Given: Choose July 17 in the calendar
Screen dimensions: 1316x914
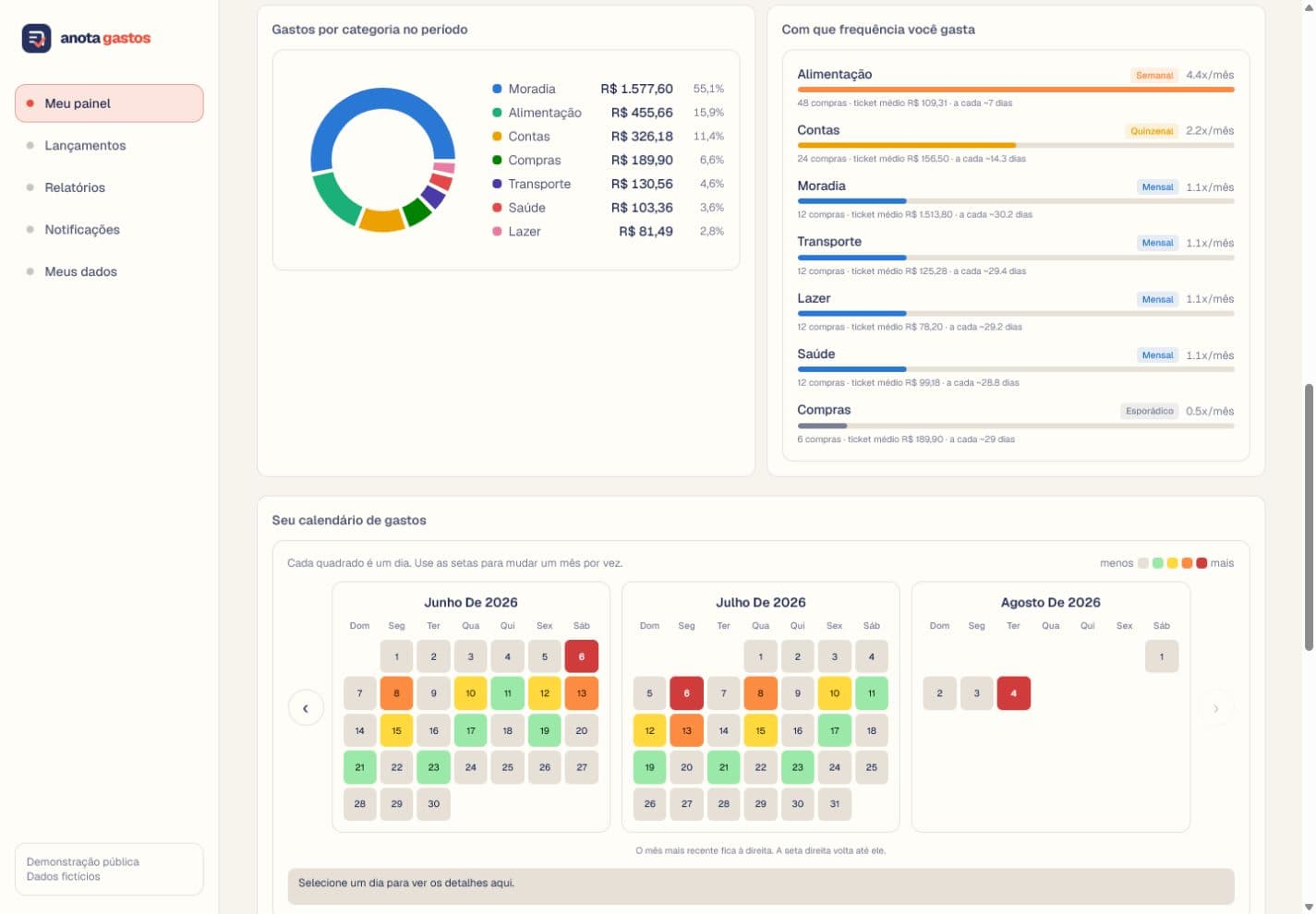Looking at the screenshot, I should 835,730.
